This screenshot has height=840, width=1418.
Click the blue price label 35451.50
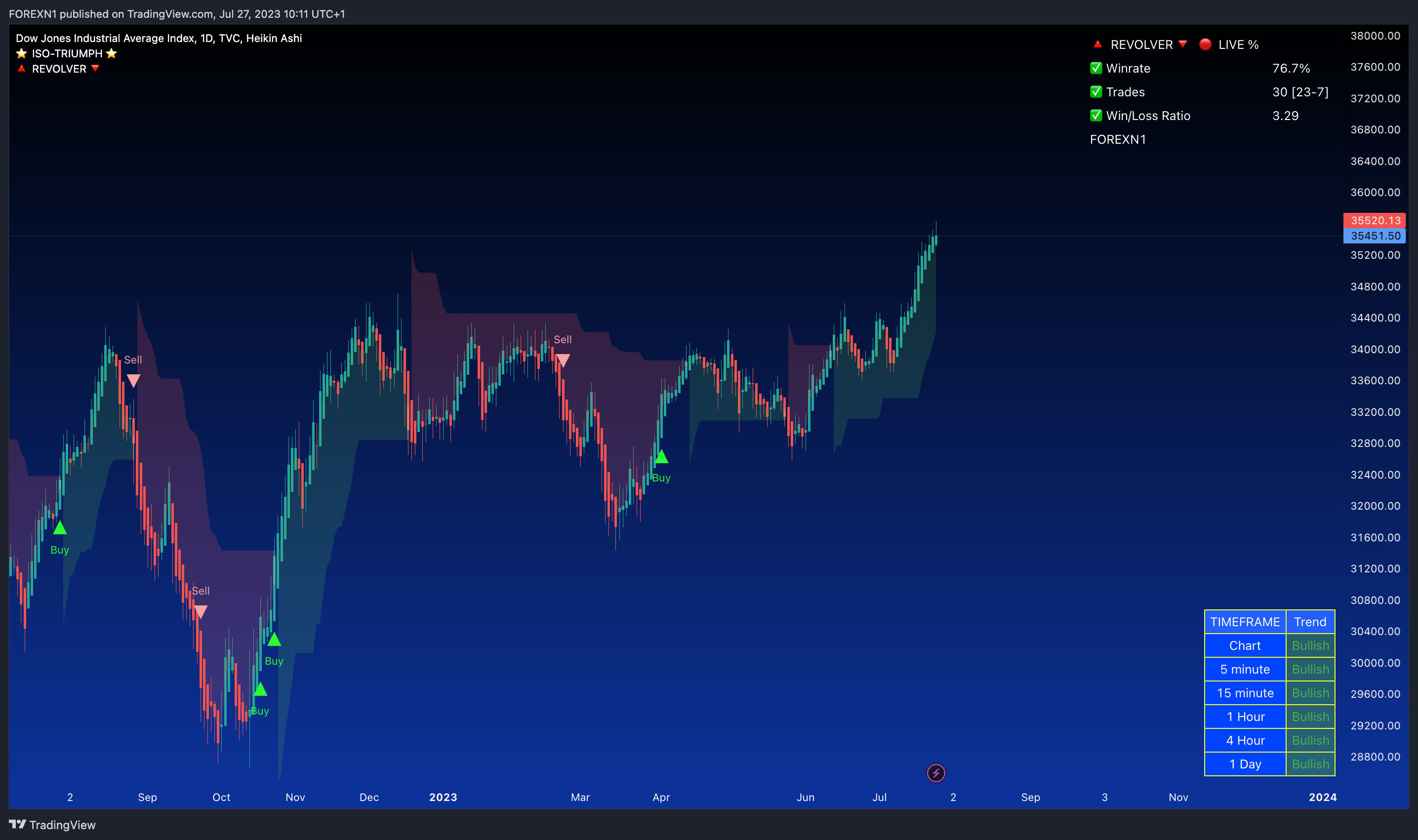click(x=1375, y=236)
